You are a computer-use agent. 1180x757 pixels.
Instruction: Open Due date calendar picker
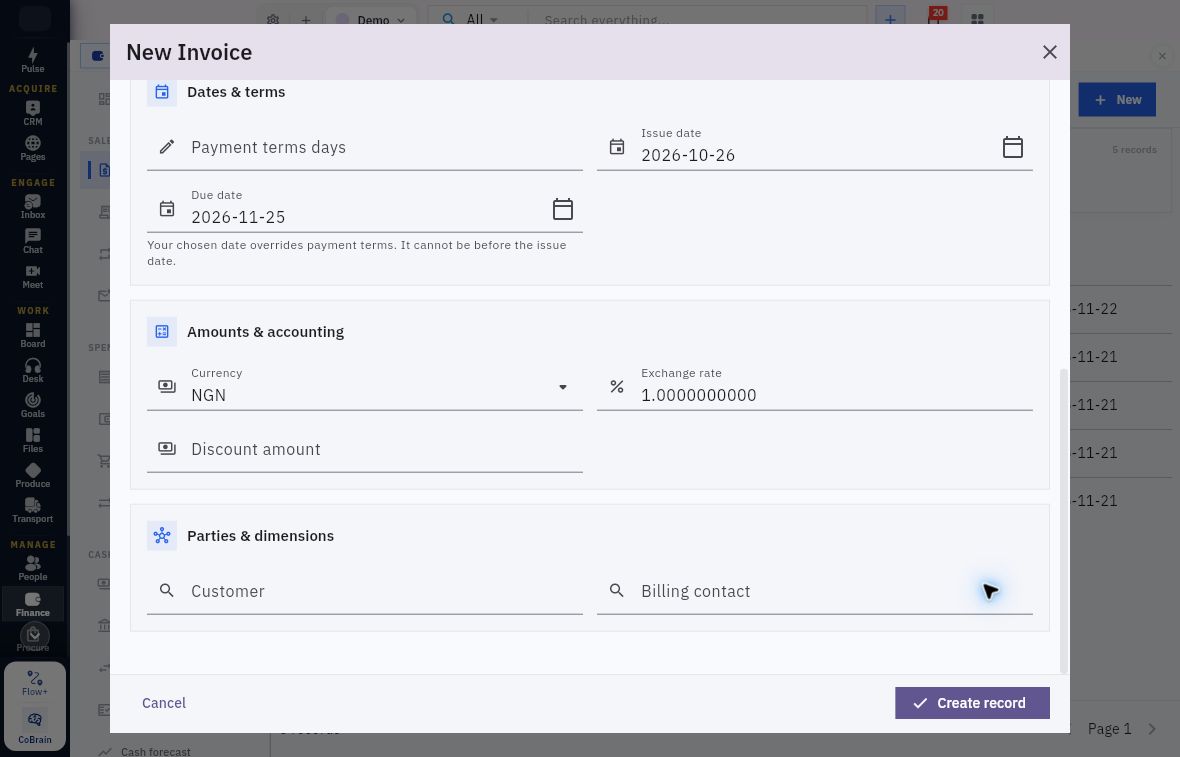562,208
